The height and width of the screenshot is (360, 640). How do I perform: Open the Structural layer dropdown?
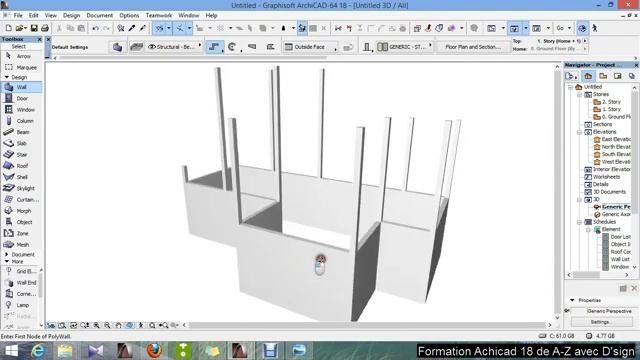175,47
